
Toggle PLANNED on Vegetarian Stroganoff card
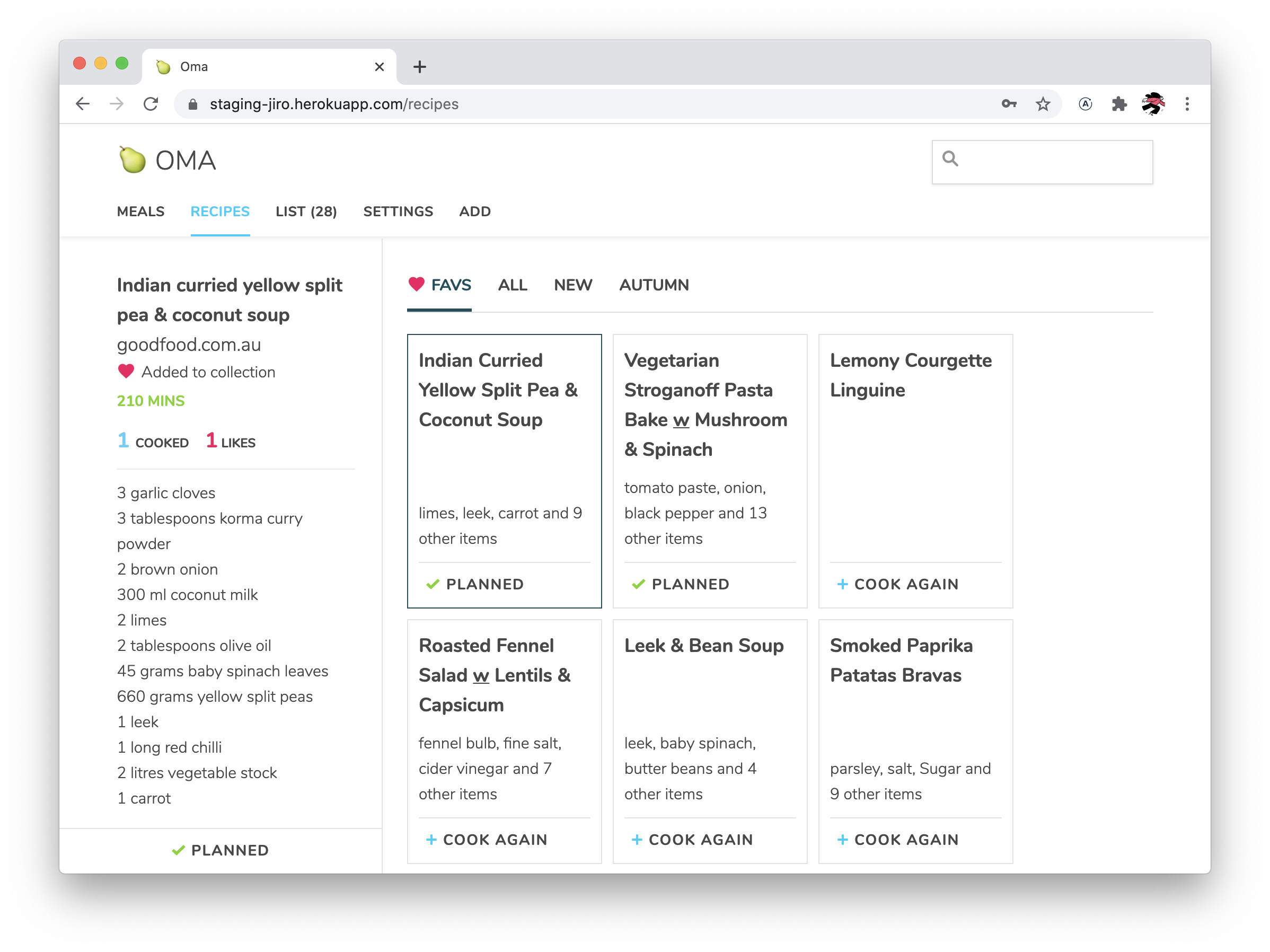pos(681,584)
